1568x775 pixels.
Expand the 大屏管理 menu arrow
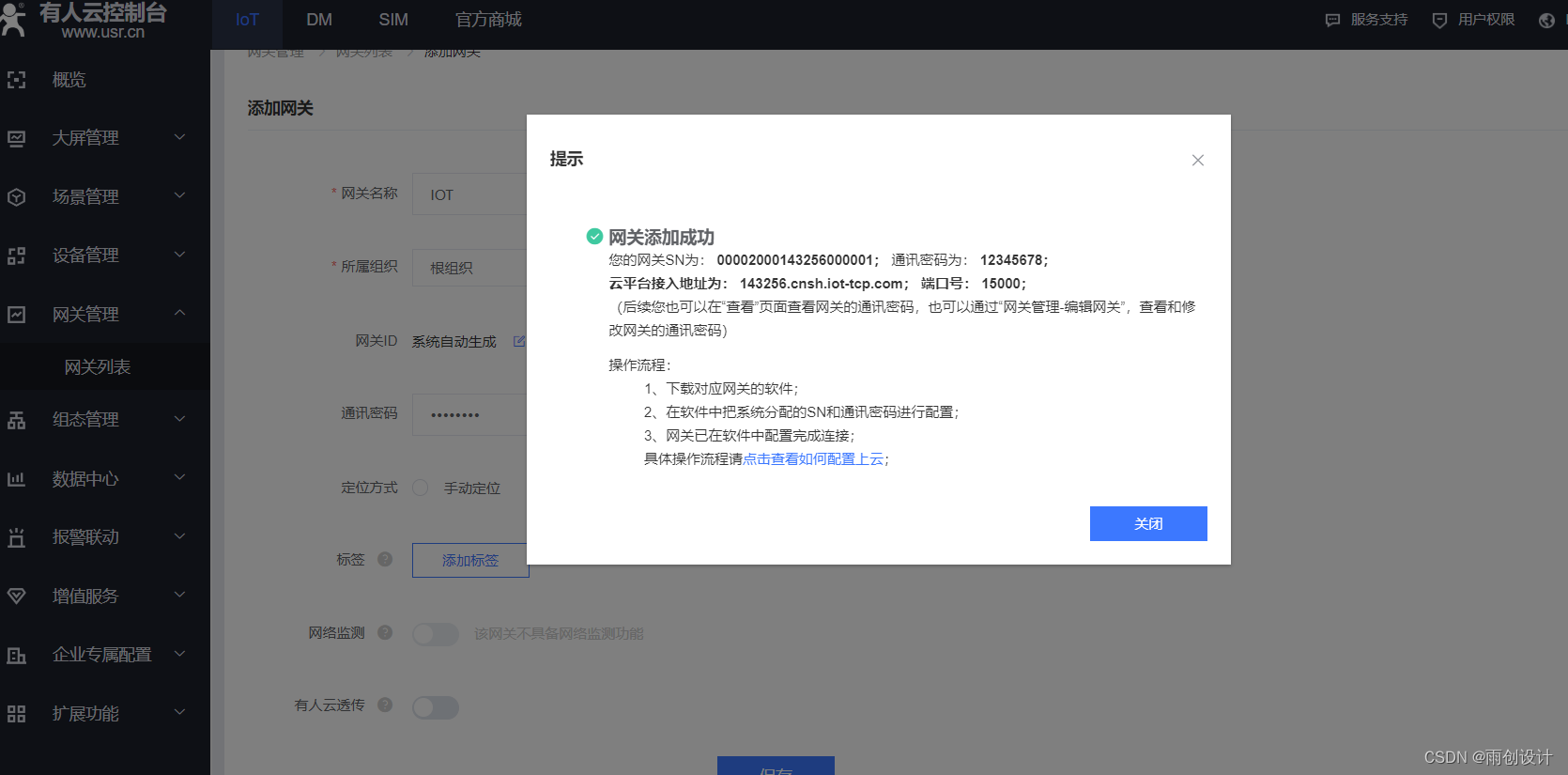coord(180,137)
